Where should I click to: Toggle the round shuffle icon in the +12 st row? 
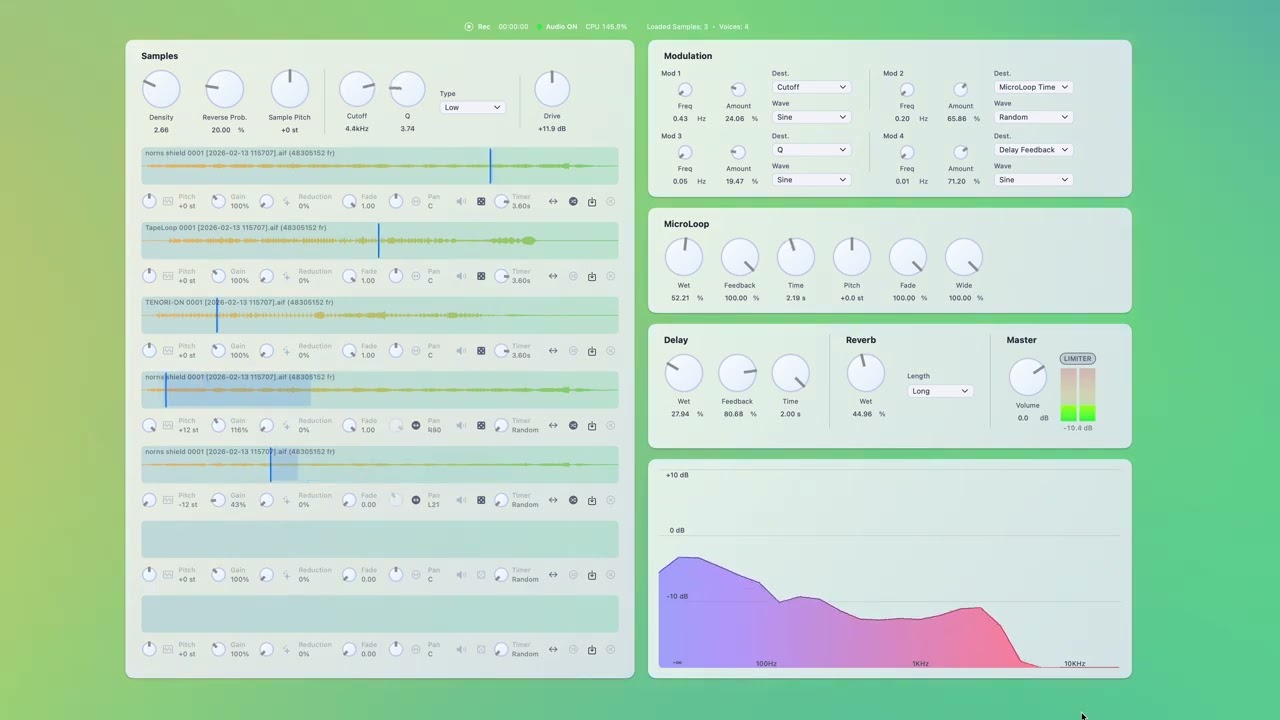coord(573,425)
